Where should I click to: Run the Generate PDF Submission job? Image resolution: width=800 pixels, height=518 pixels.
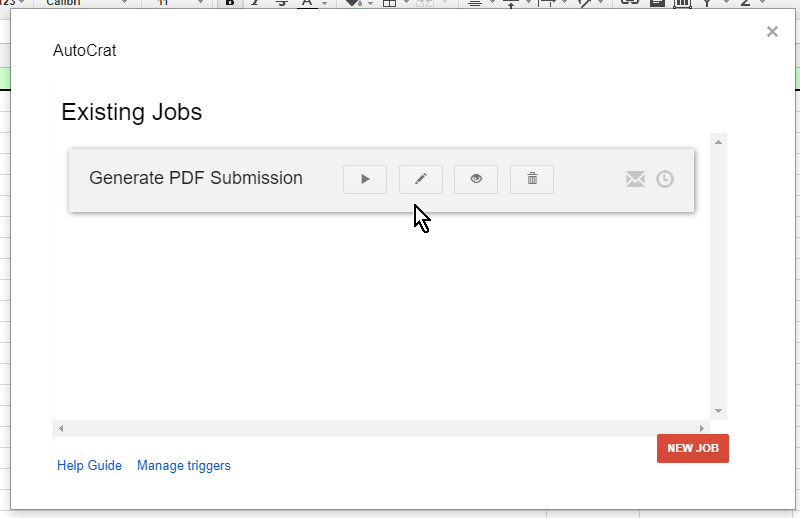click(x=365, y=179)
